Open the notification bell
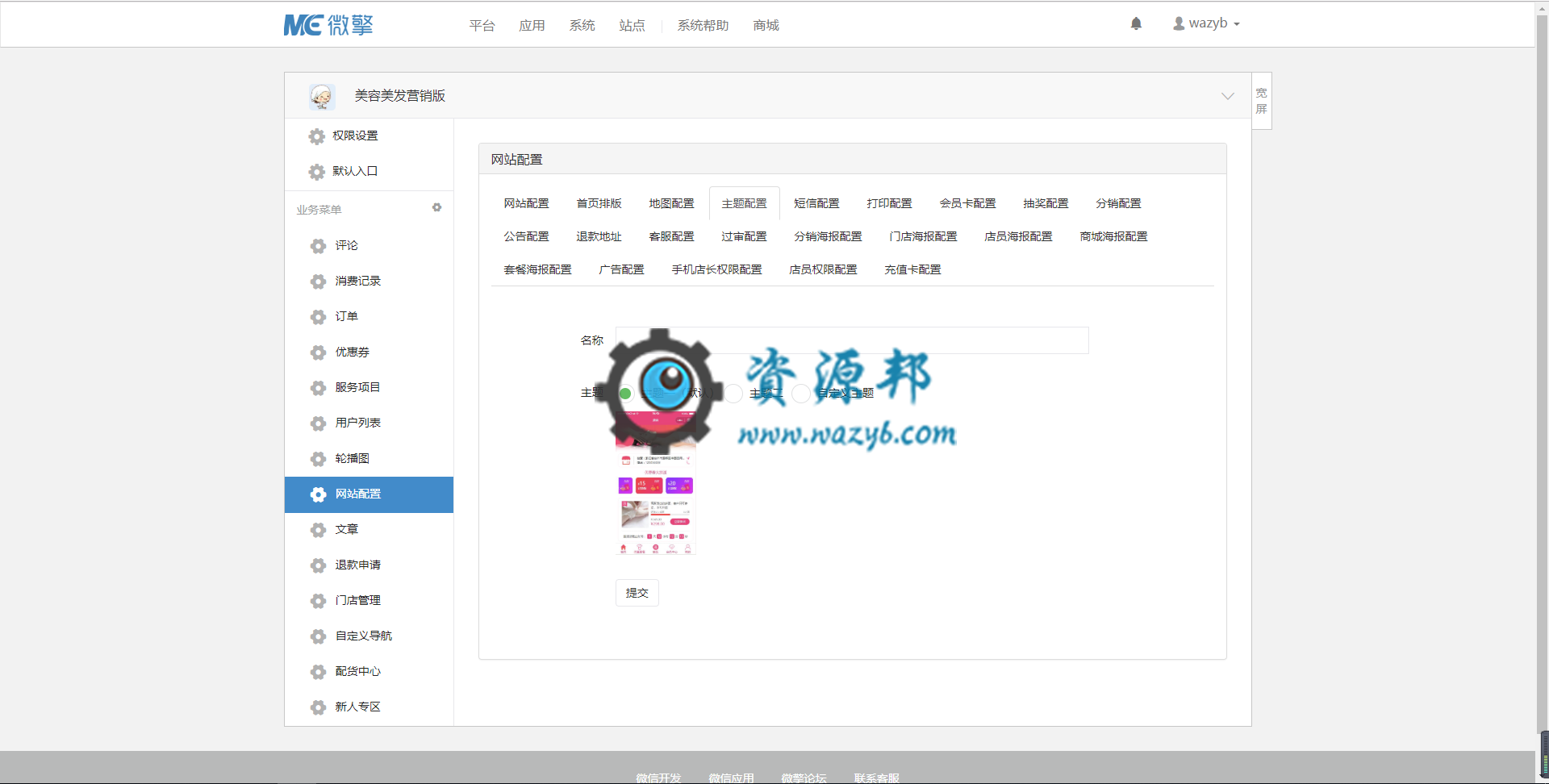 click(x=1136, y=23)
